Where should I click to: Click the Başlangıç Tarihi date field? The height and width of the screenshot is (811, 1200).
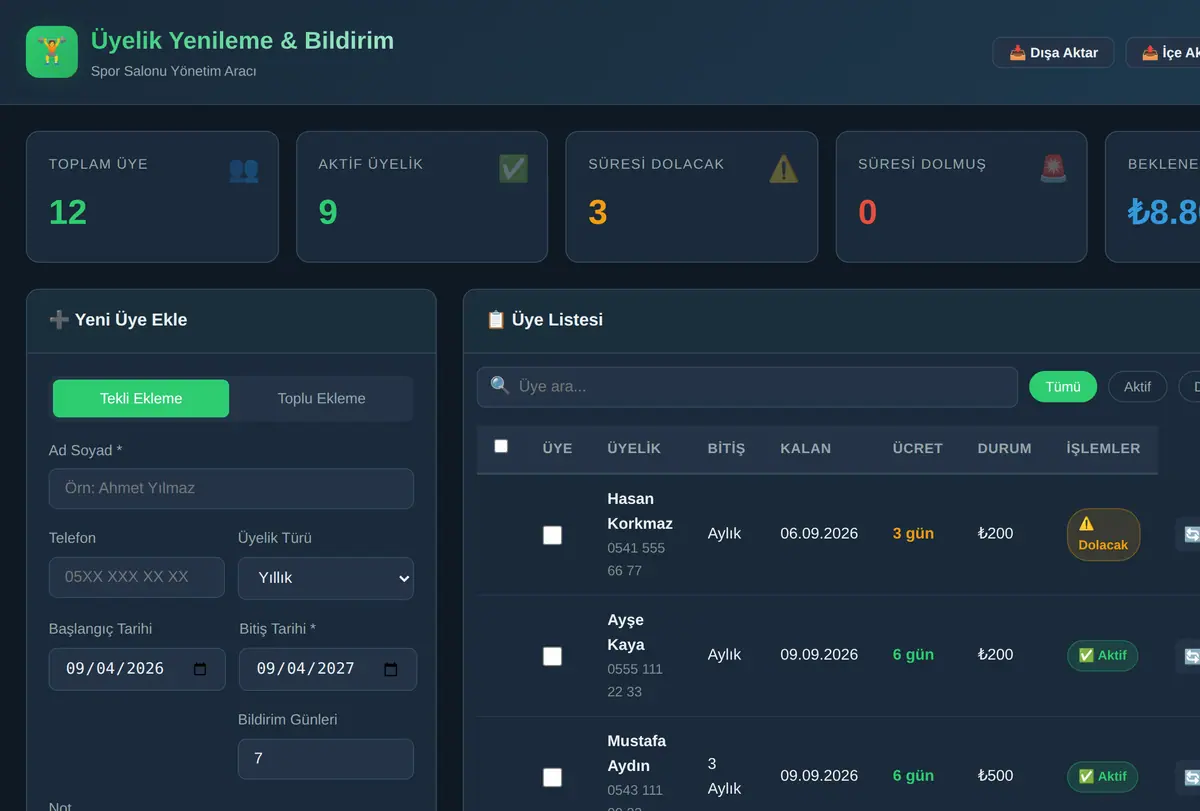[137, 669]
